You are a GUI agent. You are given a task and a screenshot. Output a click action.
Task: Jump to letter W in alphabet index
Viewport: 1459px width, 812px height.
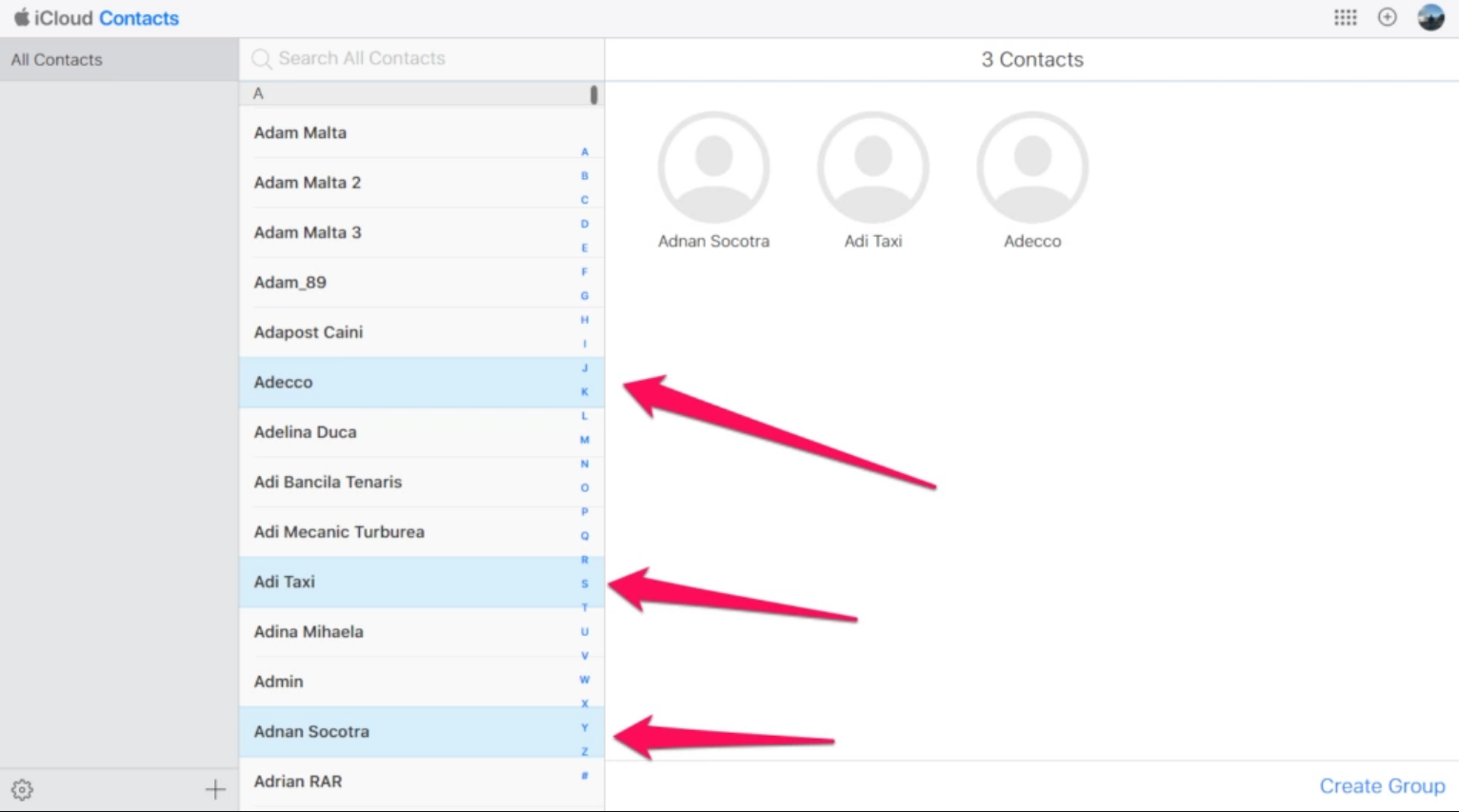click(x=585, y=680)
